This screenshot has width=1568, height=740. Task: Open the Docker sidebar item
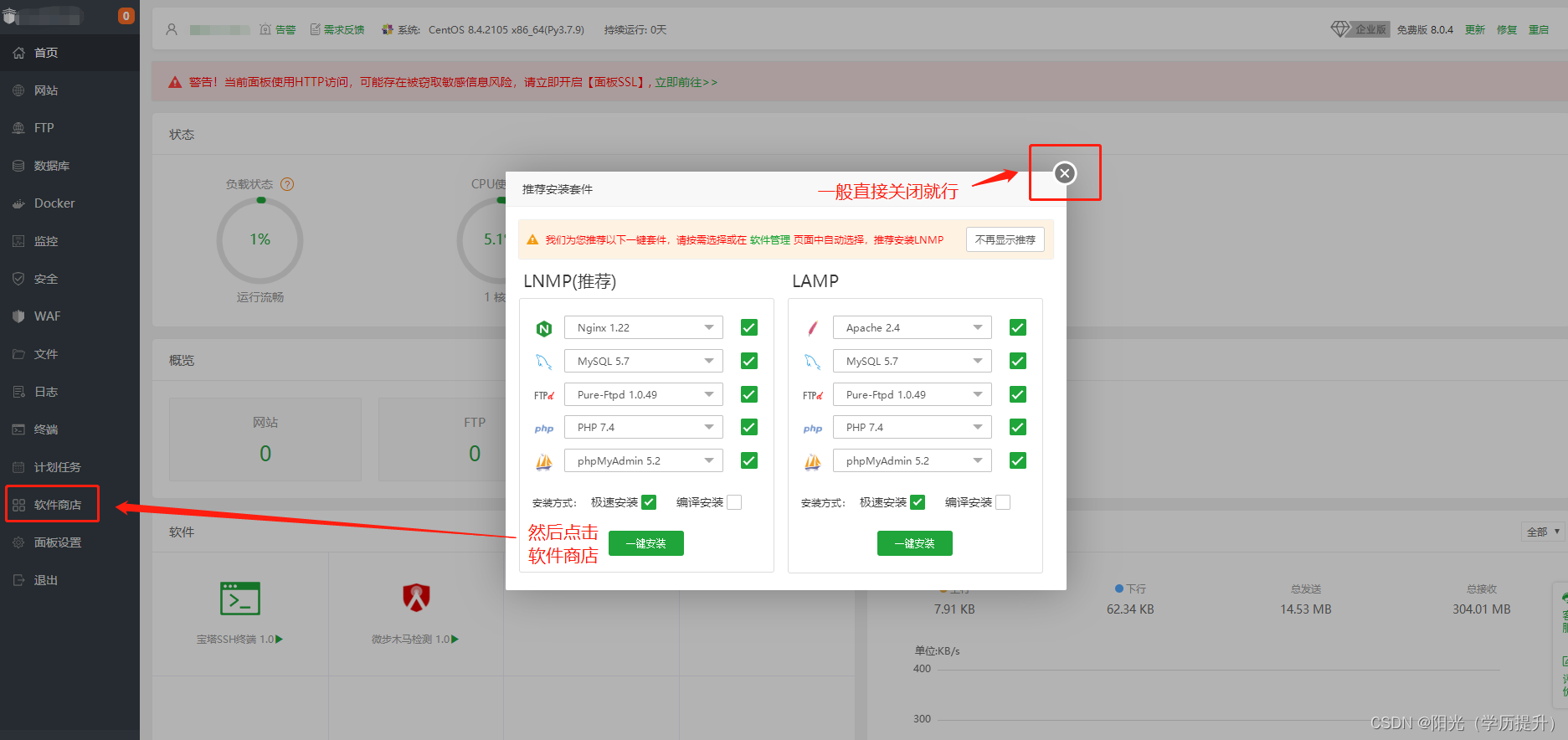(69, 203)
